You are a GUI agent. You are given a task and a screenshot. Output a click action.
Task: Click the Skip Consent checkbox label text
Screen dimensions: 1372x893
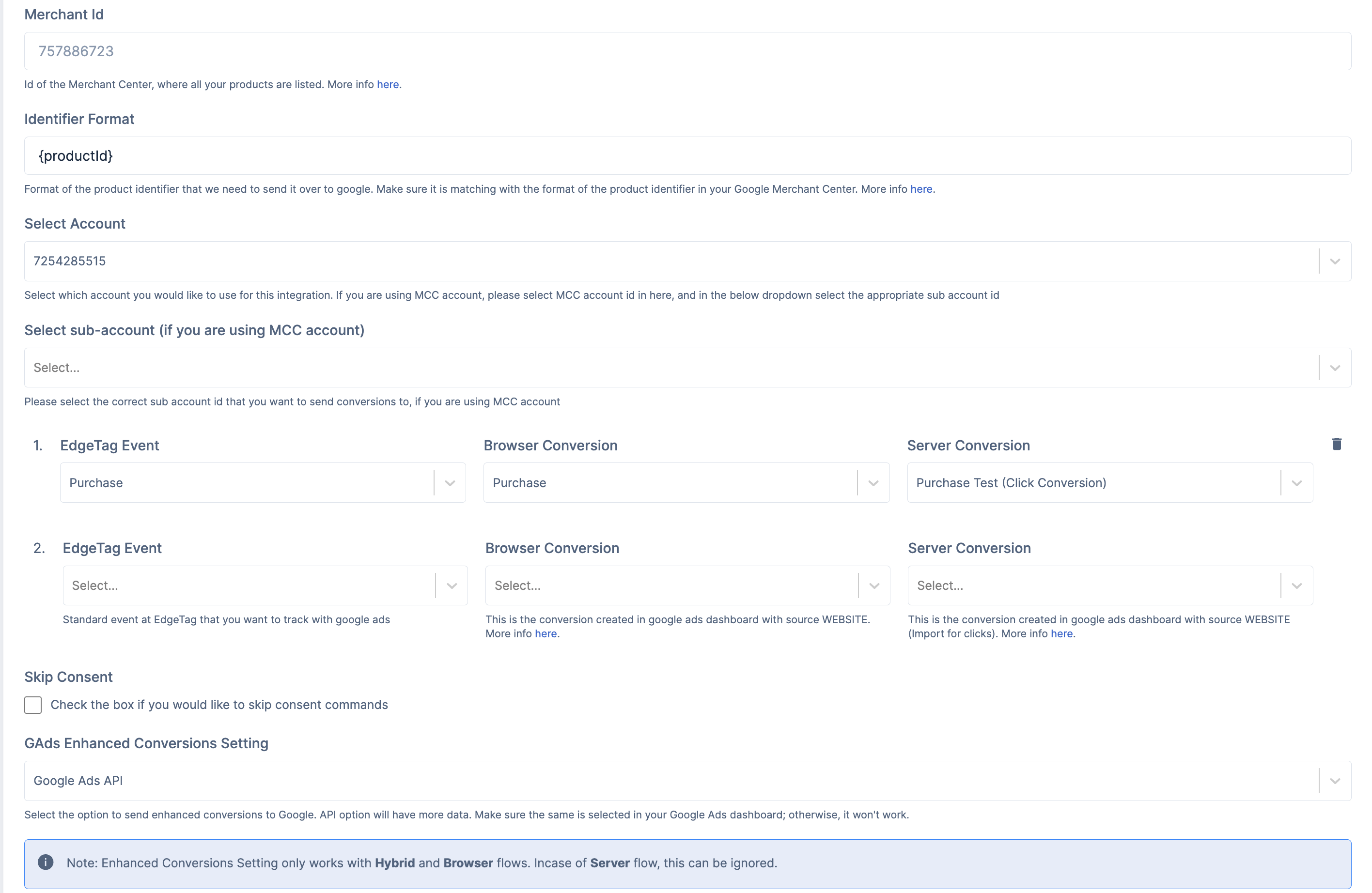(219, 705)
